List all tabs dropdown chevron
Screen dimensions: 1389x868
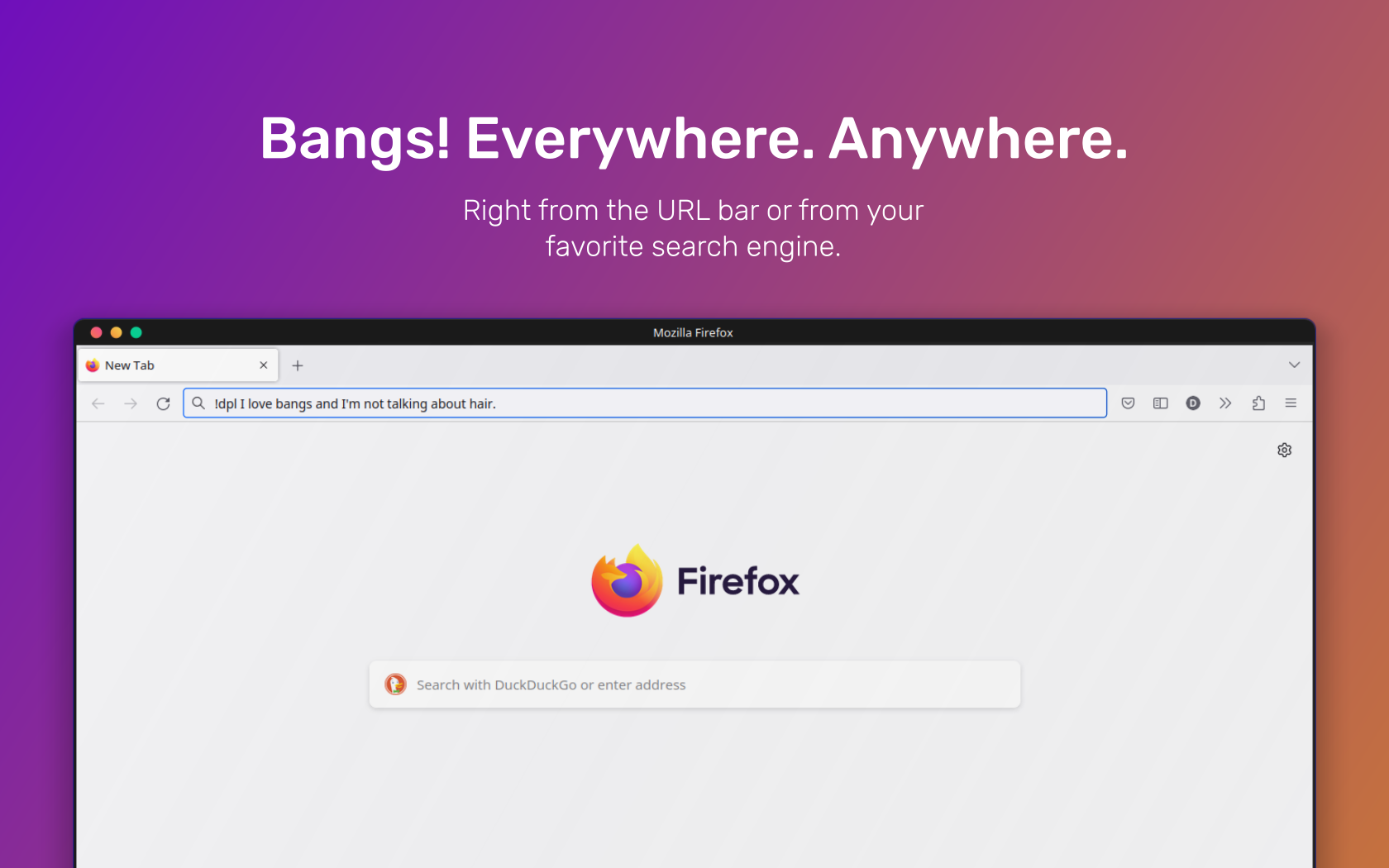[x=1294, y=365]
